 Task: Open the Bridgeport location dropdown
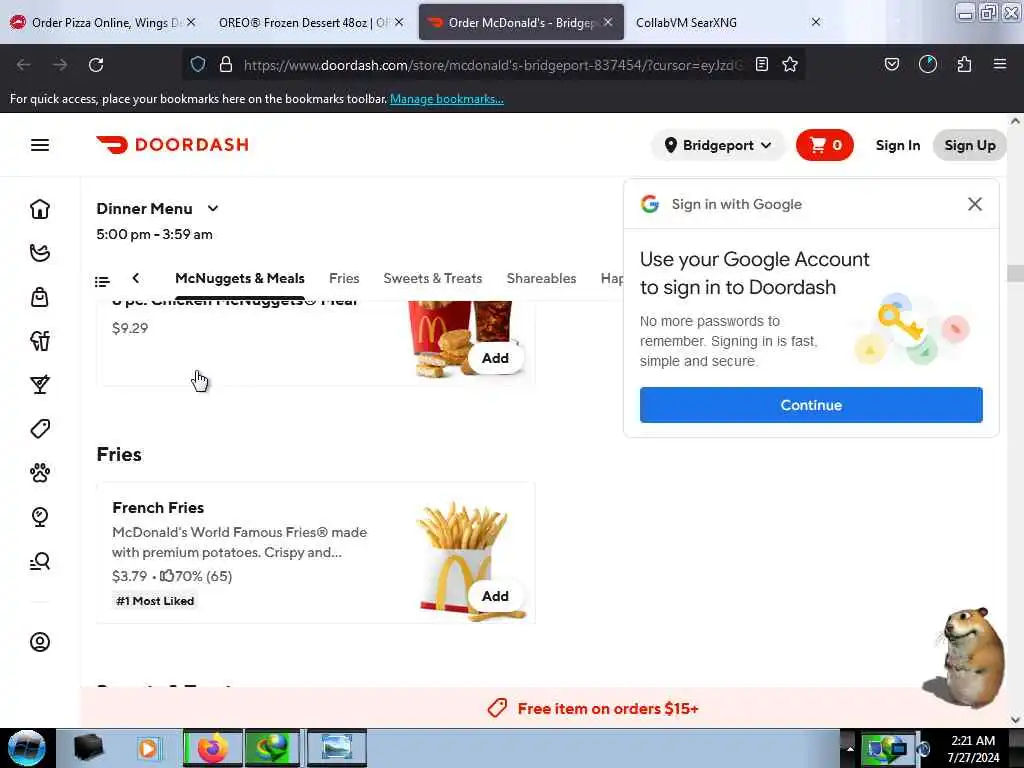[718, 145]
